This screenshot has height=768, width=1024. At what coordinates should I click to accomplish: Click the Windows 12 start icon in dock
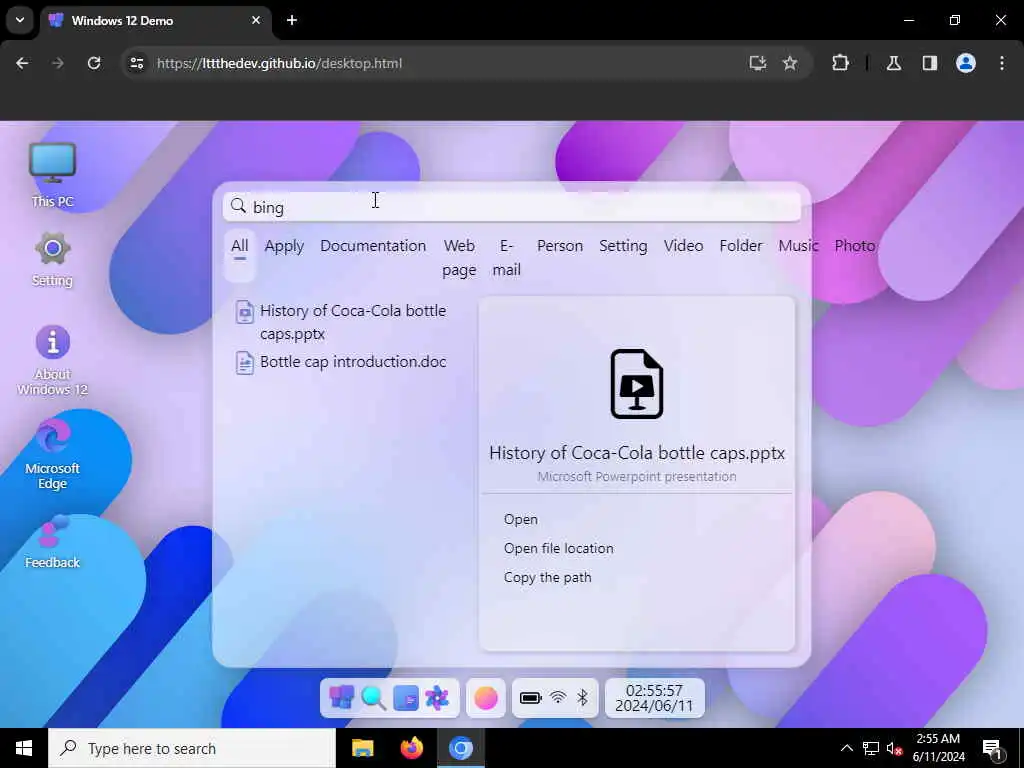point(342,697)
